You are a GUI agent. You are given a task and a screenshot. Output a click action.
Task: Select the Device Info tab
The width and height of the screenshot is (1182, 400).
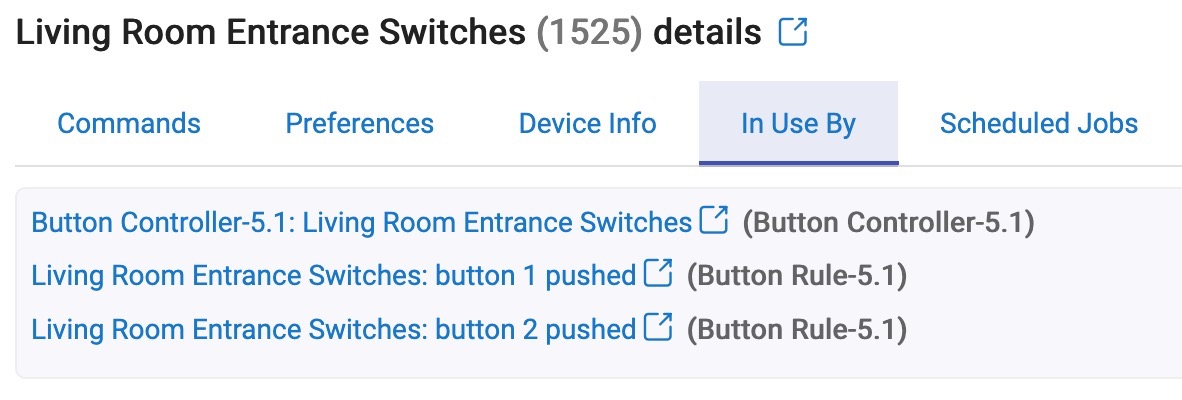tap(588, 124)
